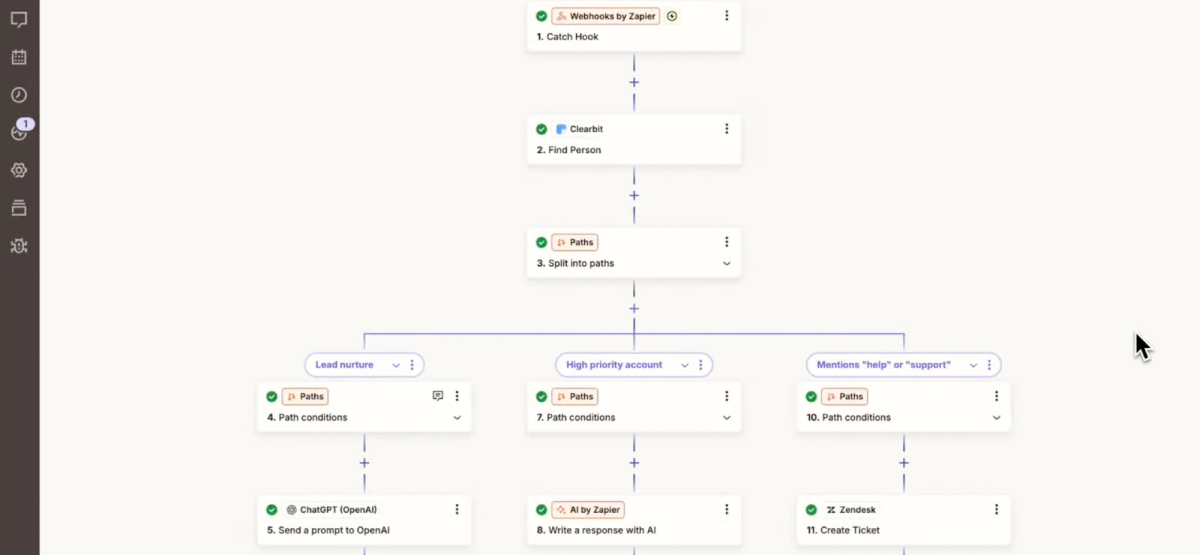1200x555 pixels.
Task: Select the '2. Find Person' step title
Action: coord(568,150)
